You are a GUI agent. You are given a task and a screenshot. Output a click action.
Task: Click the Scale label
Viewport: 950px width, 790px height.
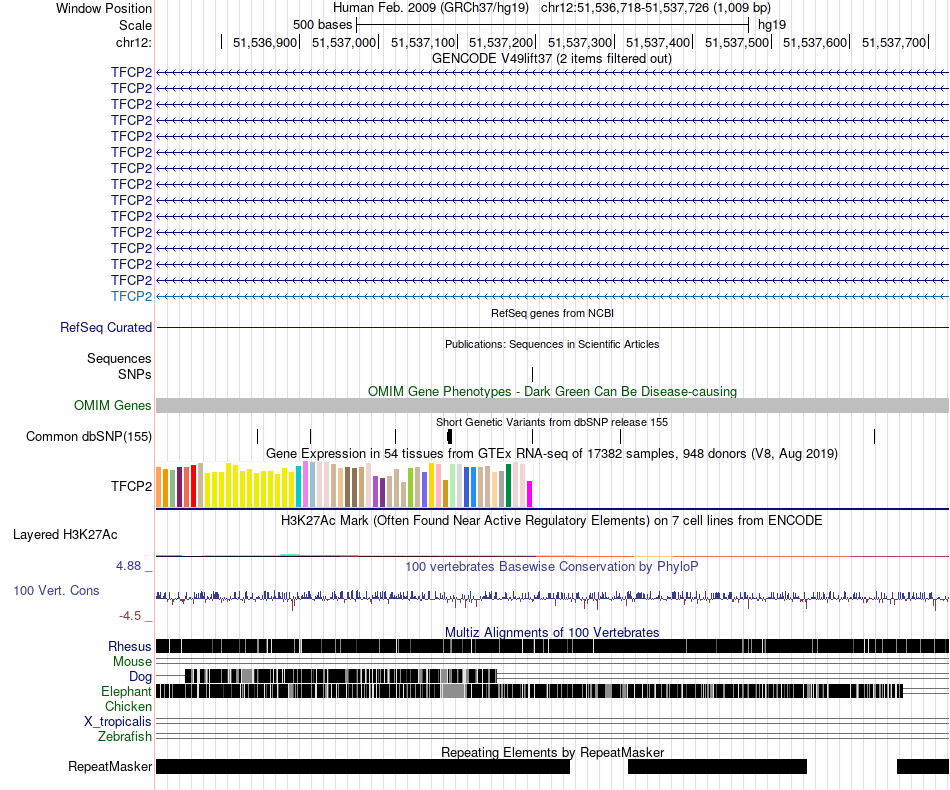135,25
